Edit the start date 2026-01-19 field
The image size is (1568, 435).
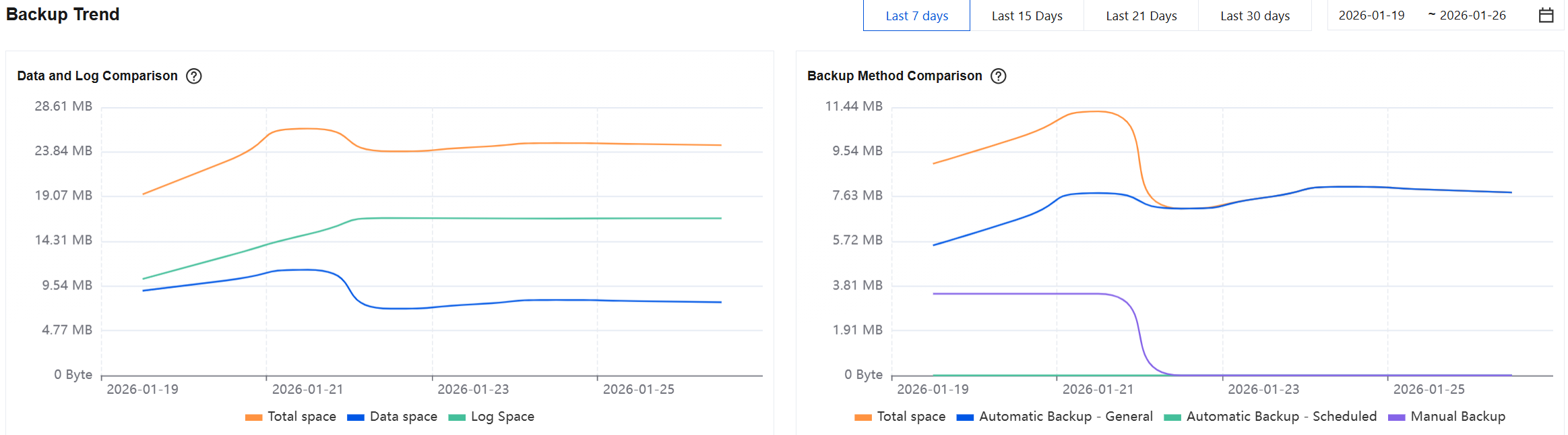tap(1371, 16)
